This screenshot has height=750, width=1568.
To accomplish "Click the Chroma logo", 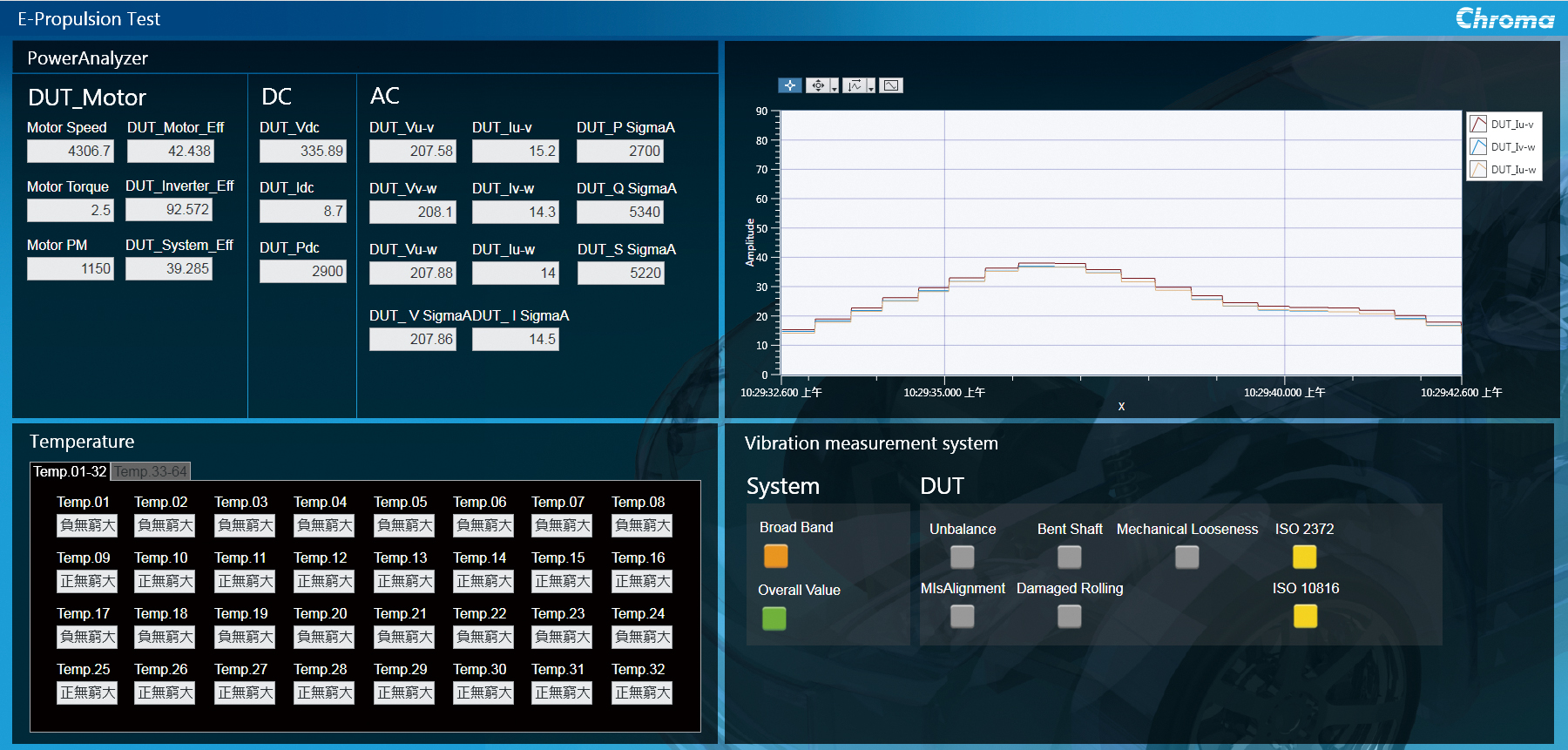I will (x=1504, y=18).
